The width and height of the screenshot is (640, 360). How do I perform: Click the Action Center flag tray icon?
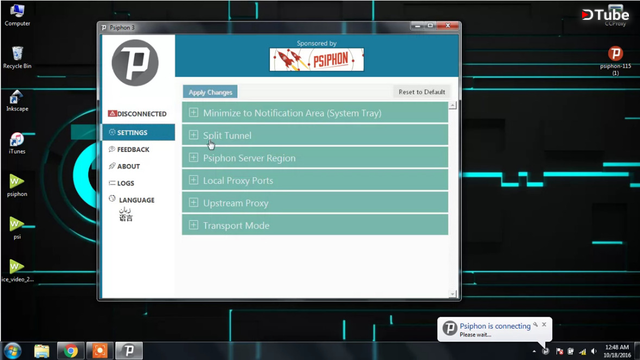tap(560, 351)
